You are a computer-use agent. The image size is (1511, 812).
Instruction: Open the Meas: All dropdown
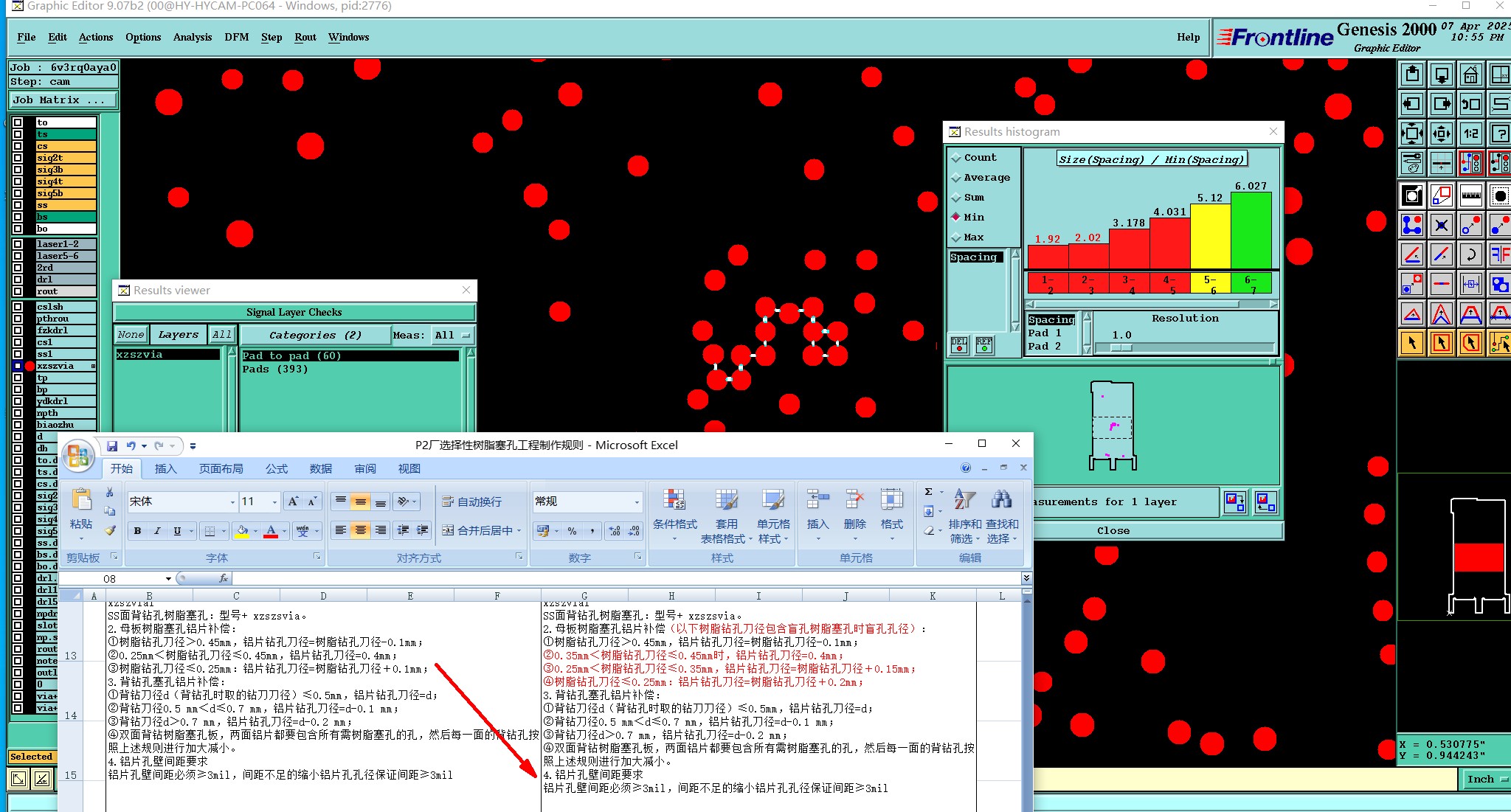452,335
